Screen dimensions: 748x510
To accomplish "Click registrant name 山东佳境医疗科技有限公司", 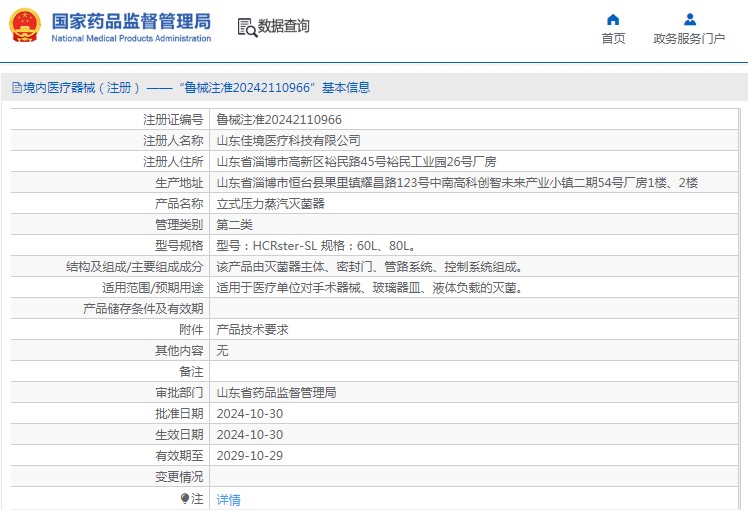I will 289,140.
